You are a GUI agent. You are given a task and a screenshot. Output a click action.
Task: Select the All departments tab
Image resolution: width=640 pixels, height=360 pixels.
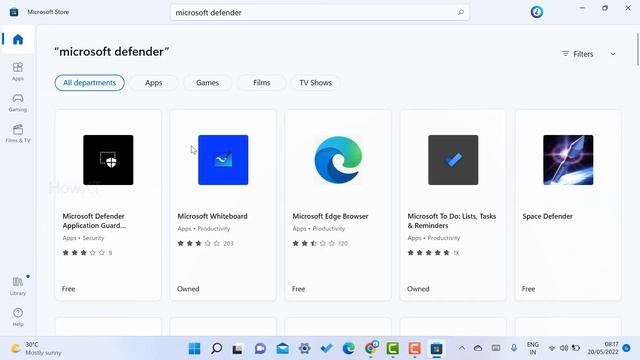(89, 82)
